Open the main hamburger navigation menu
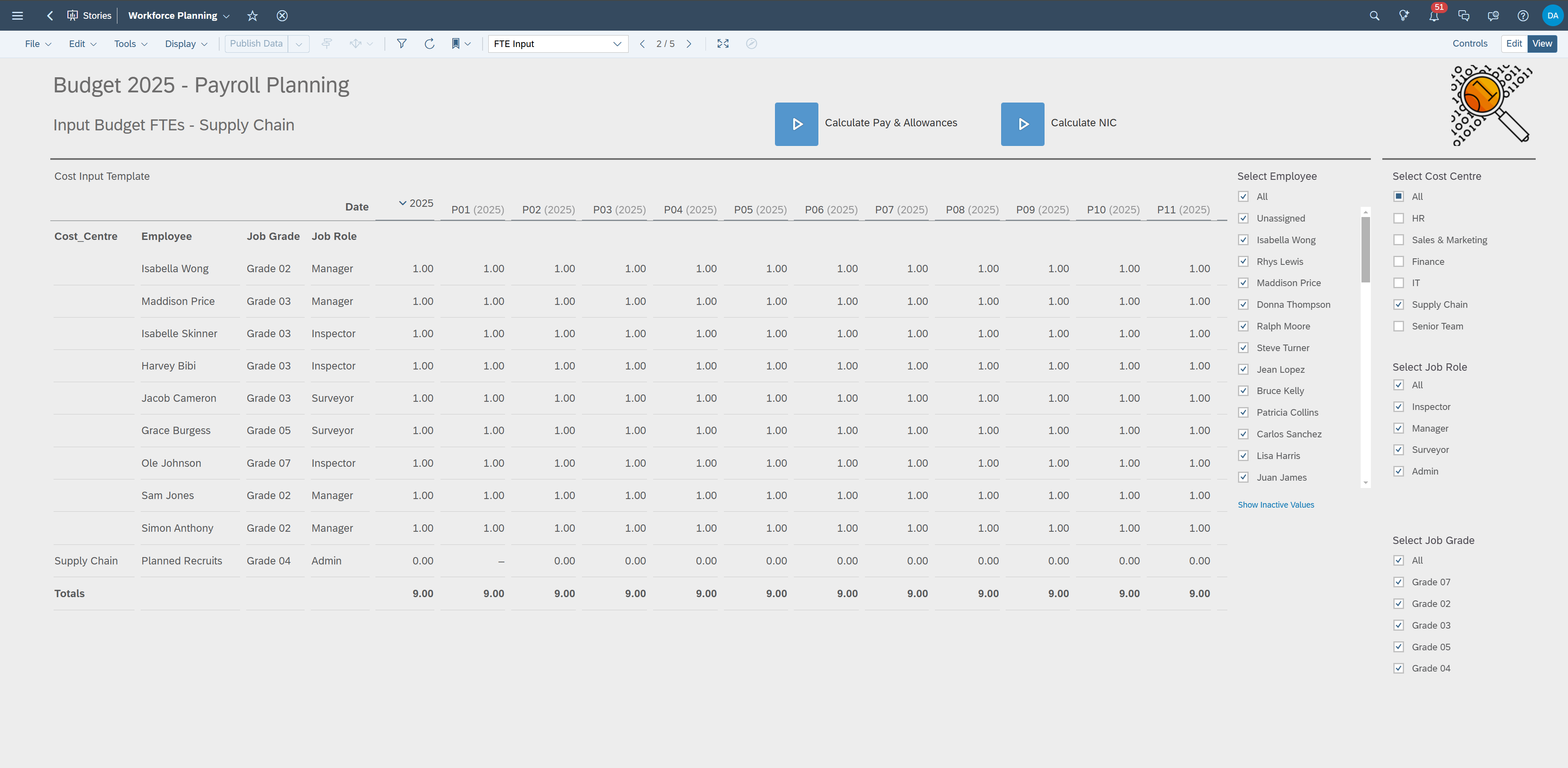The image size is (1568, 768). (x=18, y=16)
